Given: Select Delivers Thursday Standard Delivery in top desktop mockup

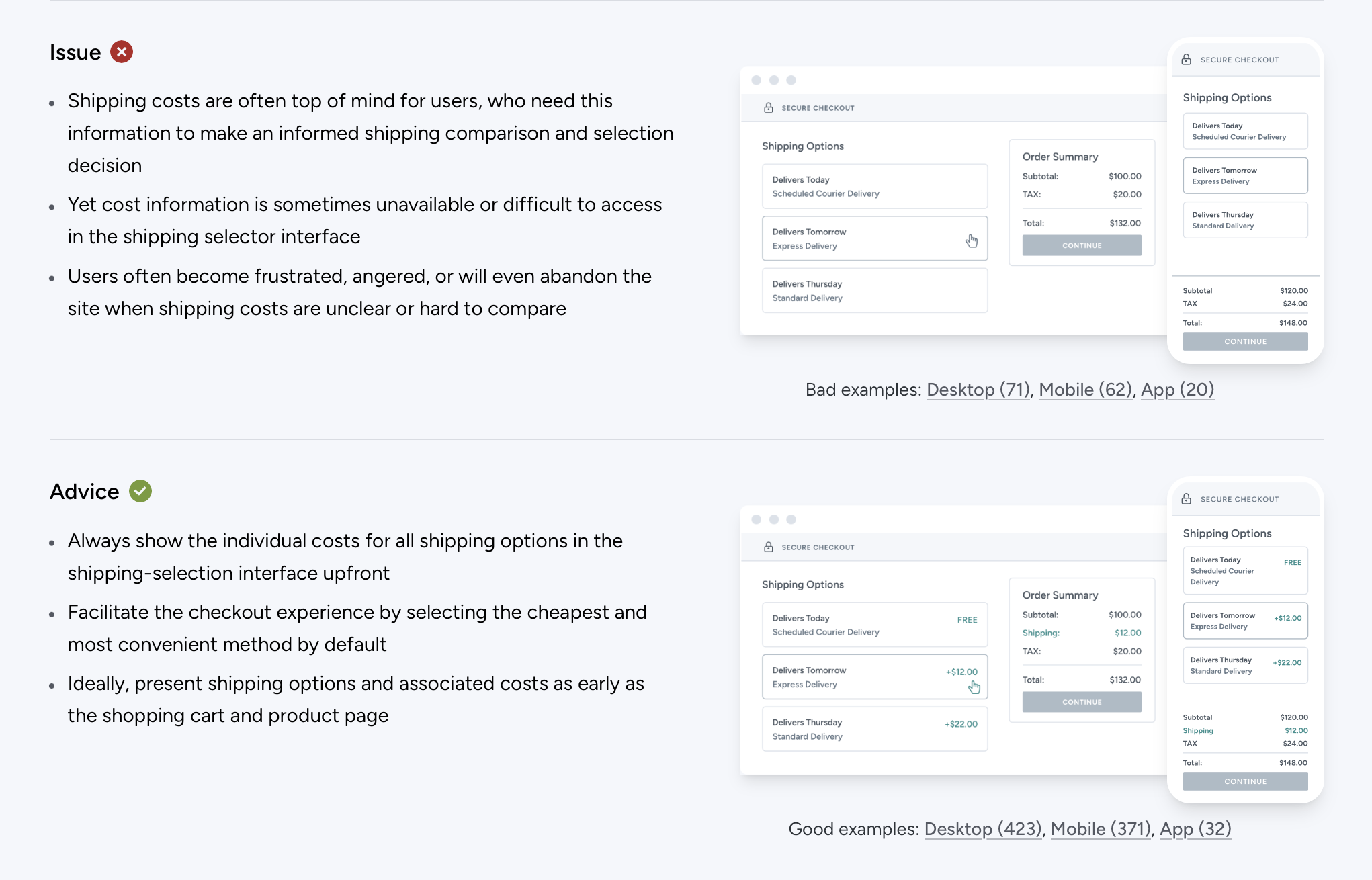Looking at the screenshot, I should coord(874,291).
